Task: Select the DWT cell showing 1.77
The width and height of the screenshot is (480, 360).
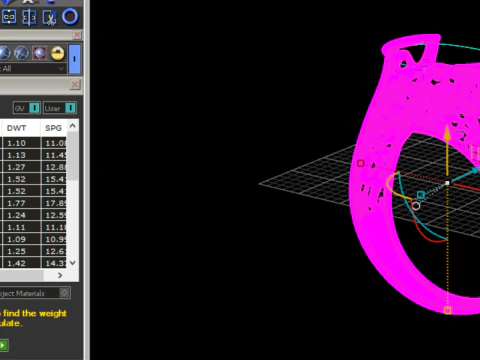Action: pos(21,203)
